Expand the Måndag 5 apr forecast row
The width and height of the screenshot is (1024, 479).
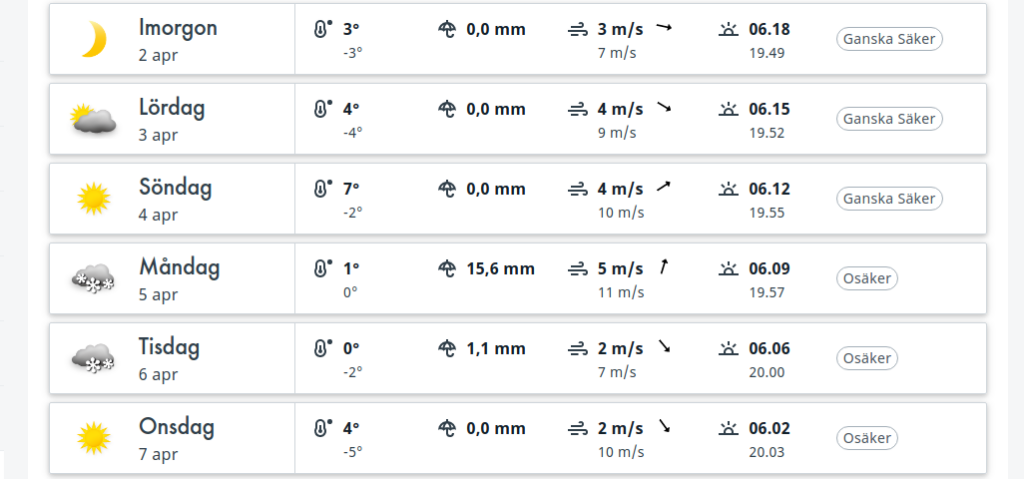point(518,278)
